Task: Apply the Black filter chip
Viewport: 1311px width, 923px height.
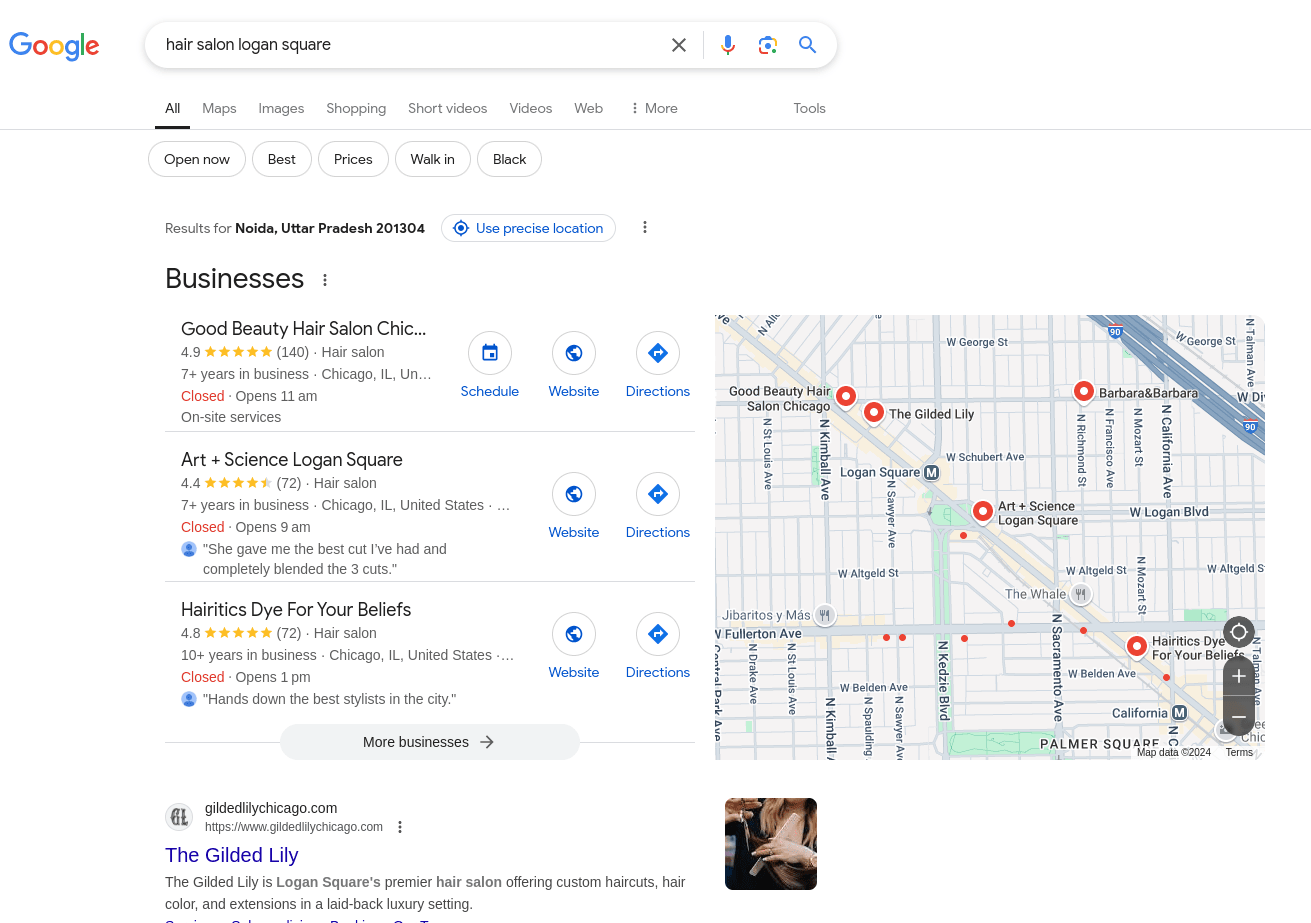Action: 509,159
